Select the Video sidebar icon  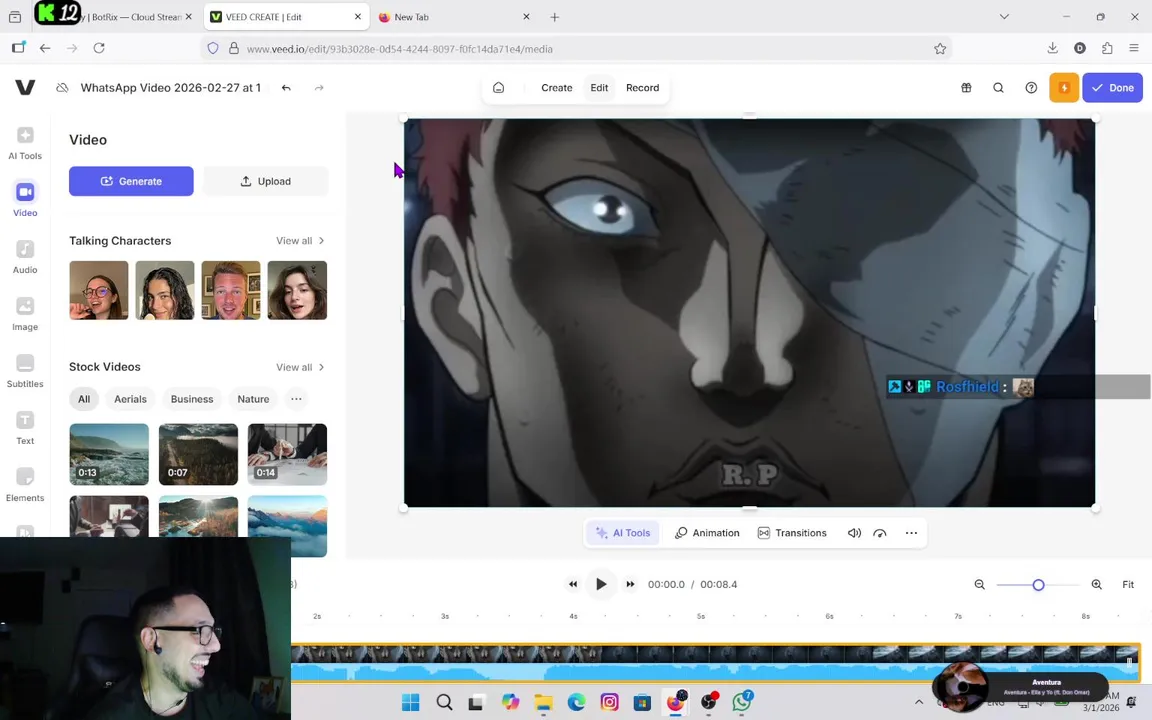pos(25,200)
